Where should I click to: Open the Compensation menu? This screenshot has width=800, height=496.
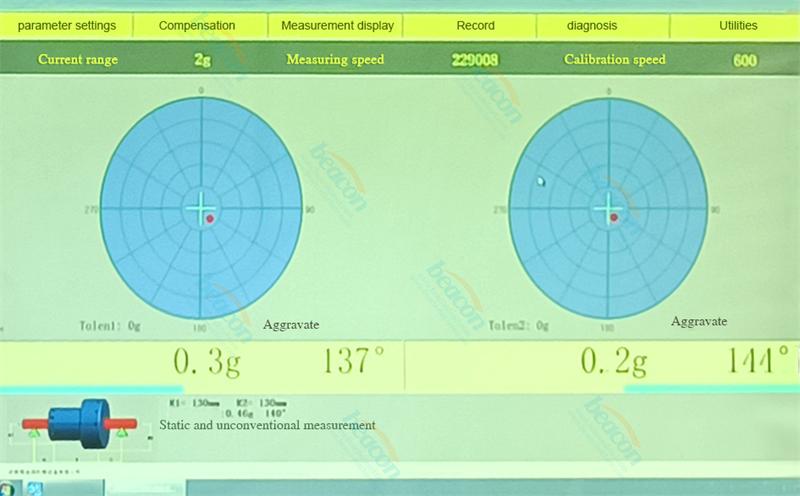point(197,25)
